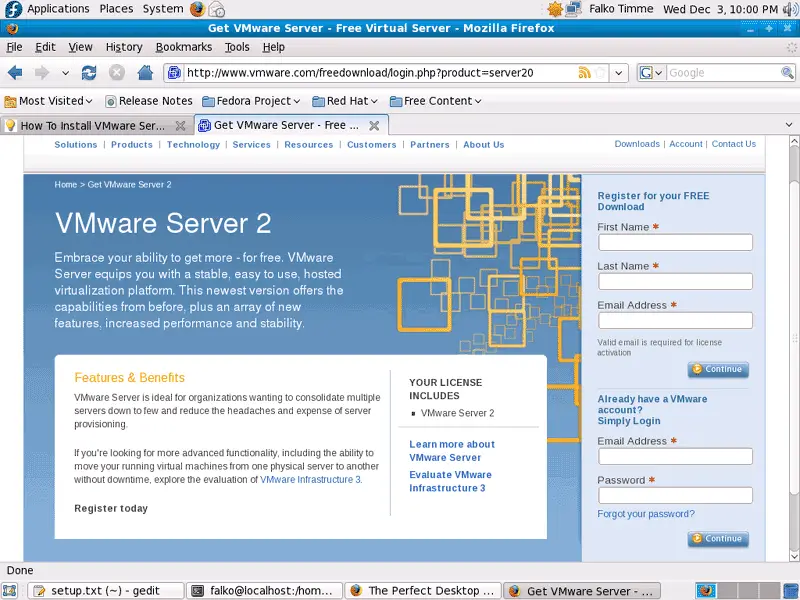The image size is (800, 600).
Task: Open the Products navigation link
Action: click(132, 145)
